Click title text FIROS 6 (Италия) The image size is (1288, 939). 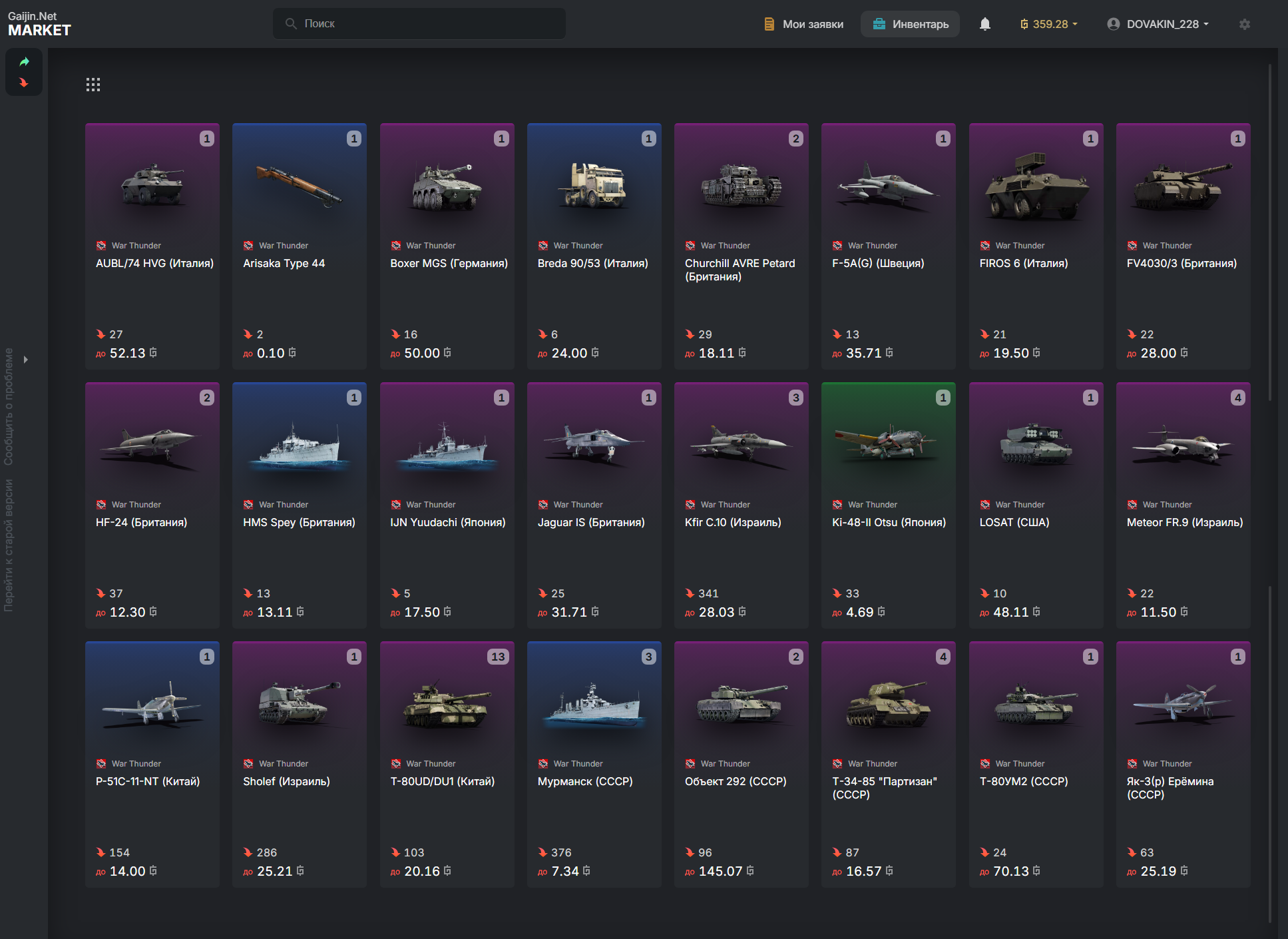click(1024, 263)
